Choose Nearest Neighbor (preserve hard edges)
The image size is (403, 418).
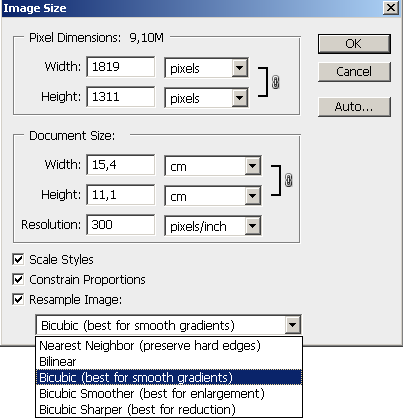(169, 346)
